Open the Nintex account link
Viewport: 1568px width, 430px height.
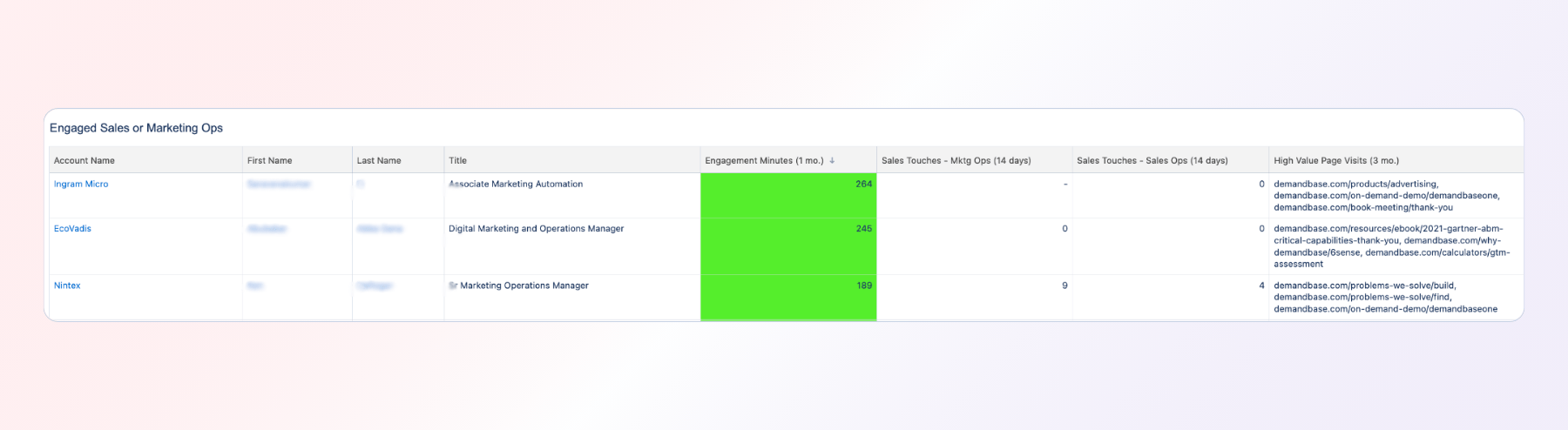(x=67, y=286)
